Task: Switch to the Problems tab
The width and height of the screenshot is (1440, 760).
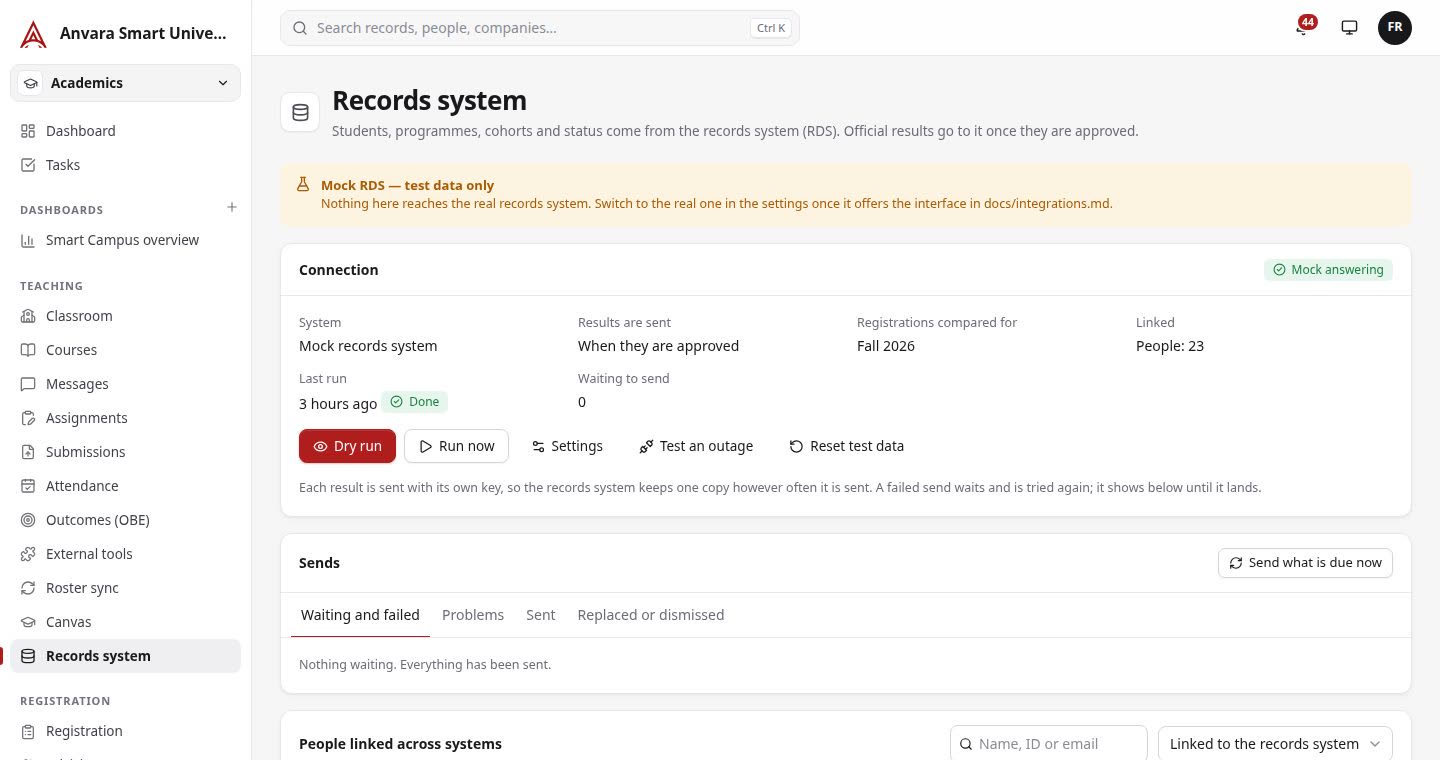Action: (x=473, y=615)
